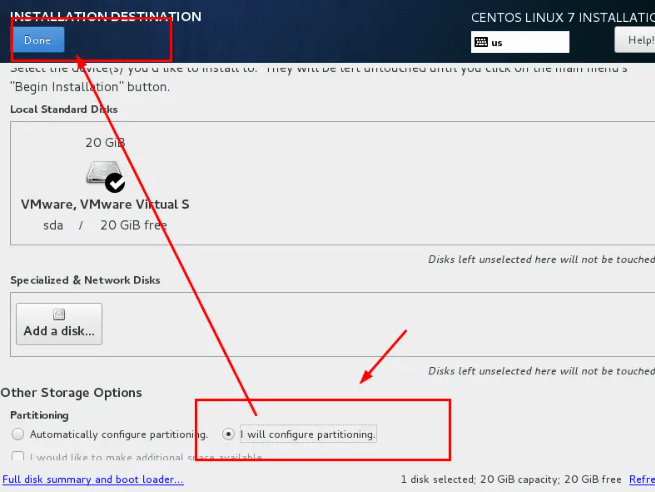655x492 pixels.
Task: Click the Refresh link at the bottom right
Action: tap(642, 479)
